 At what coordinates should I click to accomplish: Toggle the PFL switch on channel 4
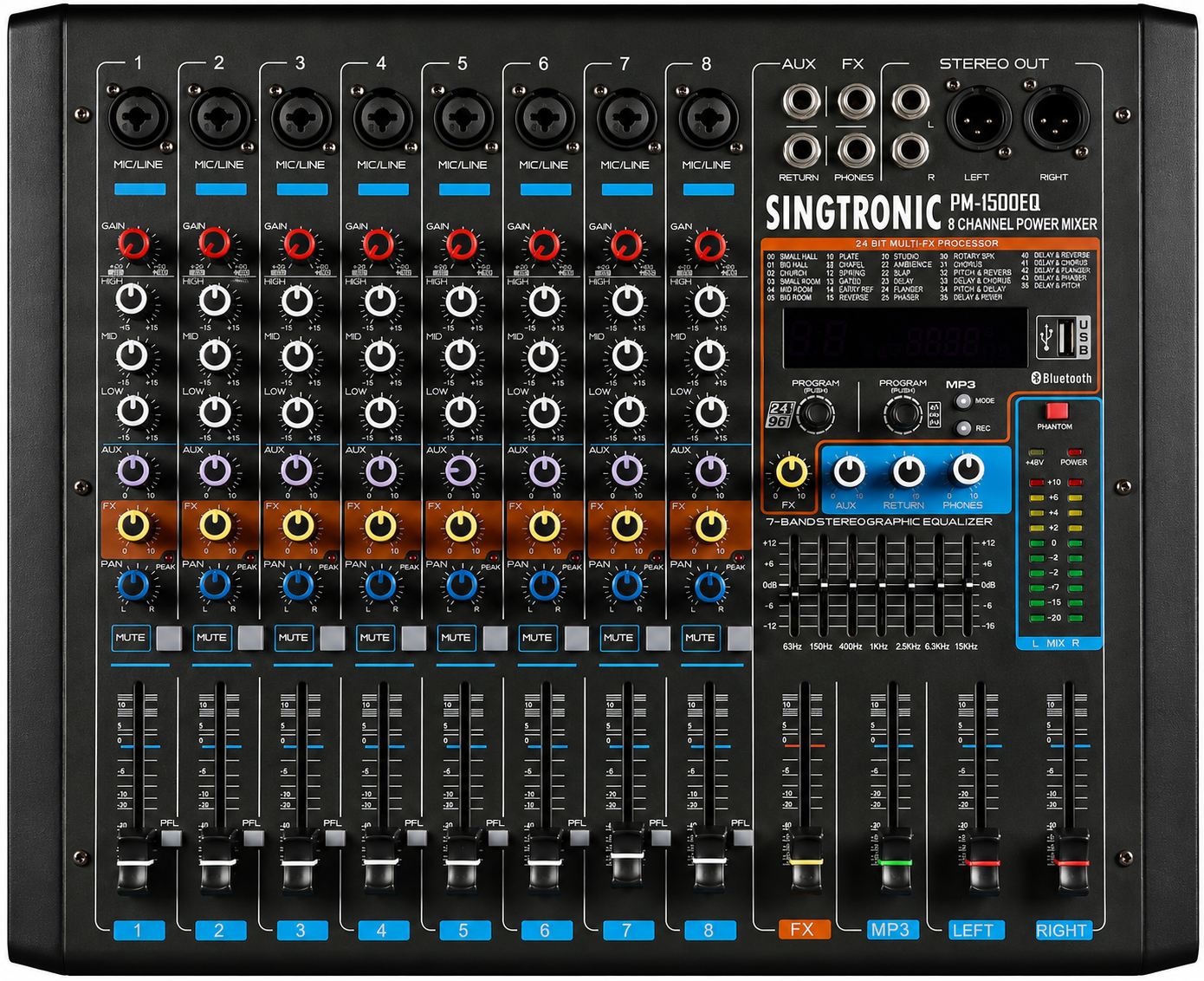coord(416,837)
